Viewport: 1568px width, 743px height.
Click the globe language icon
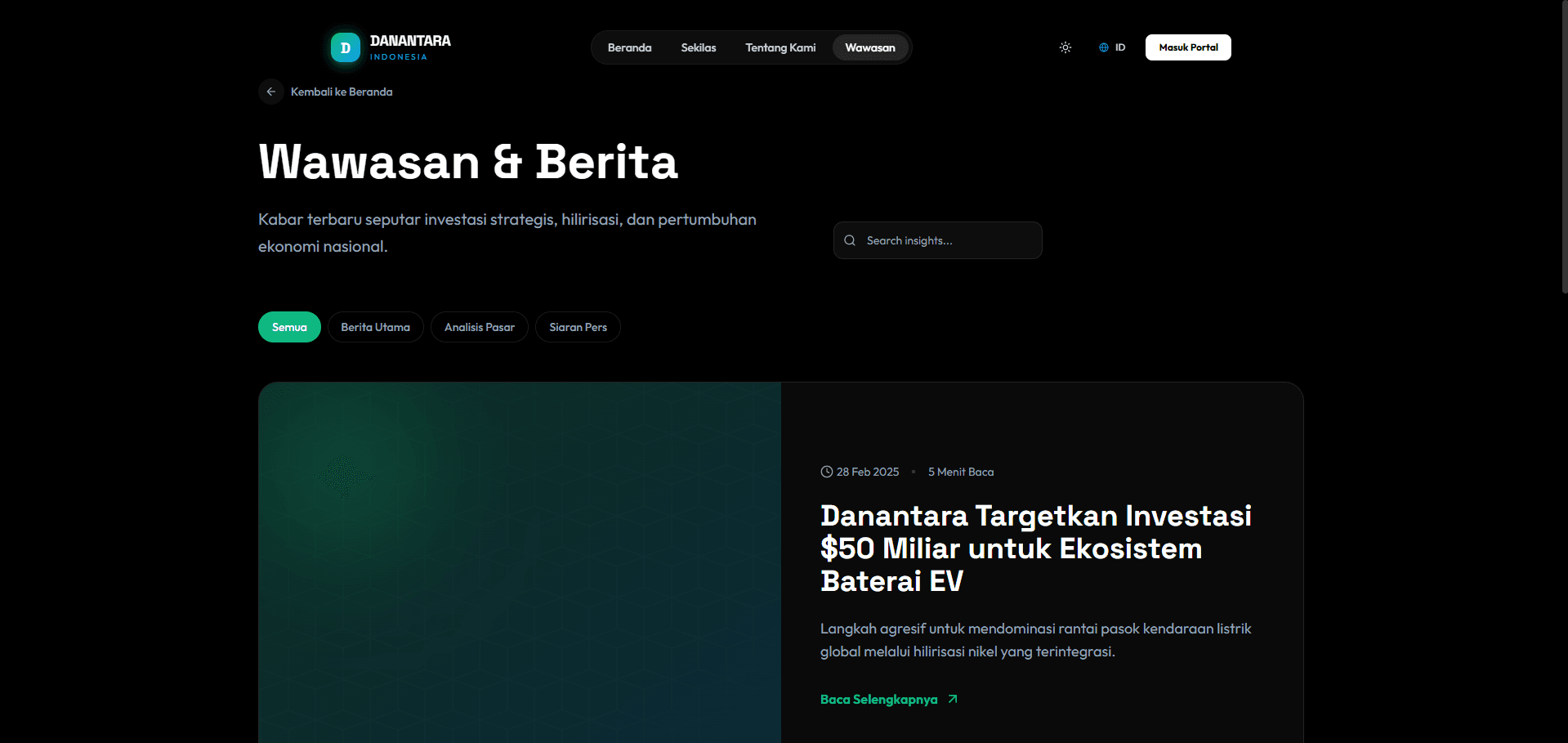[x=1102, y=47]
